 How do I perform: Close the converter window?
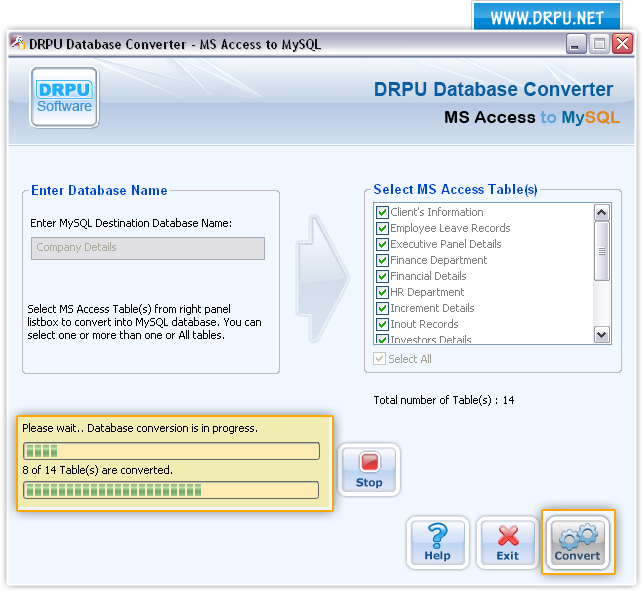tap(622, 44)
